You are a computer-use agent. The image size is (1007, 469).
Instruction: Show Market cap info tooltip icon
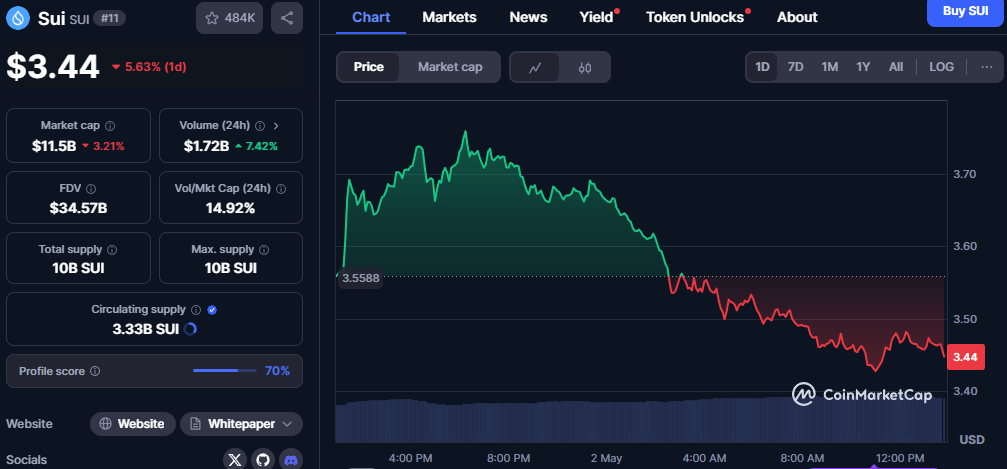pyautogui.click(x=110, y=126)
